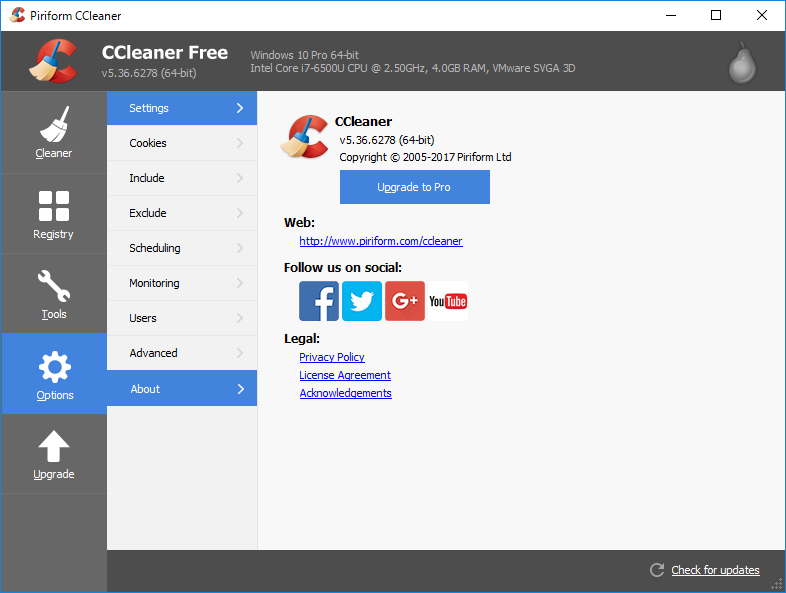The image size is (786, 593).
Task: Open the Registry grid section
Action: tap(54, 214)
